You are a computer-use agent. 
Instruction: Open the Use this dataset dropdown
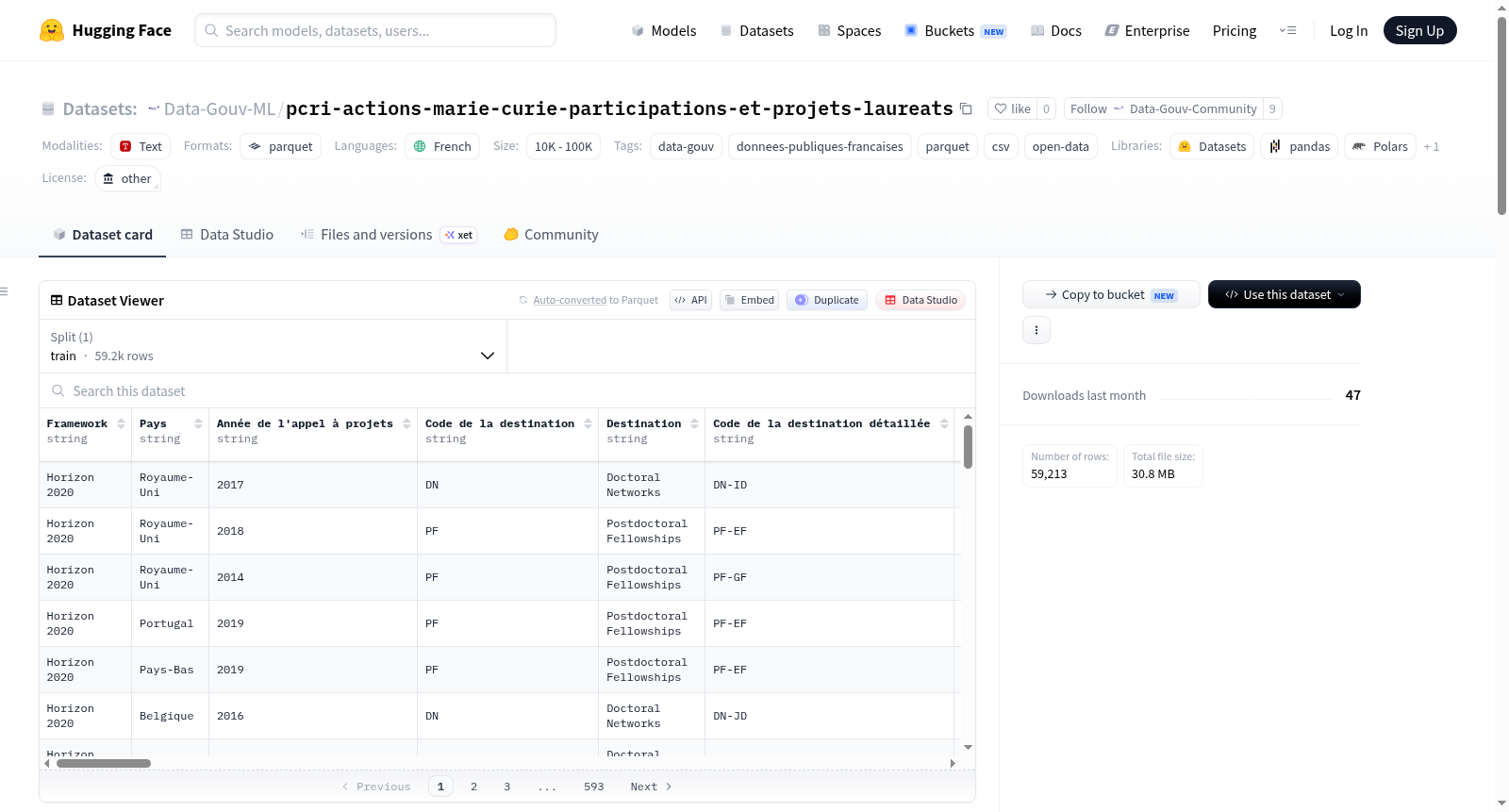point(1284,294)
